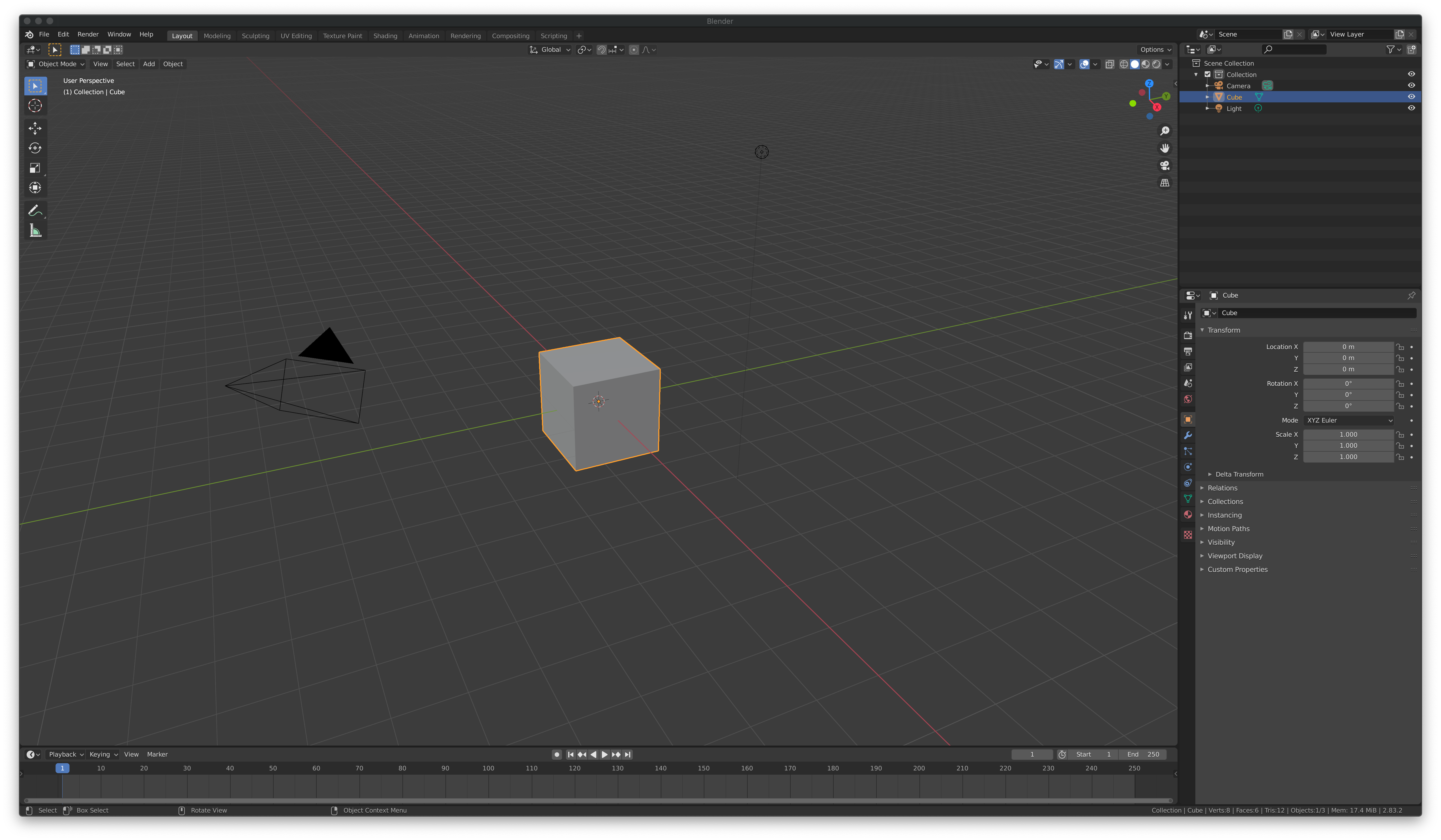1441x840 pixels.
Task: Toggle auto keying record button
Action: click(556, 754)
